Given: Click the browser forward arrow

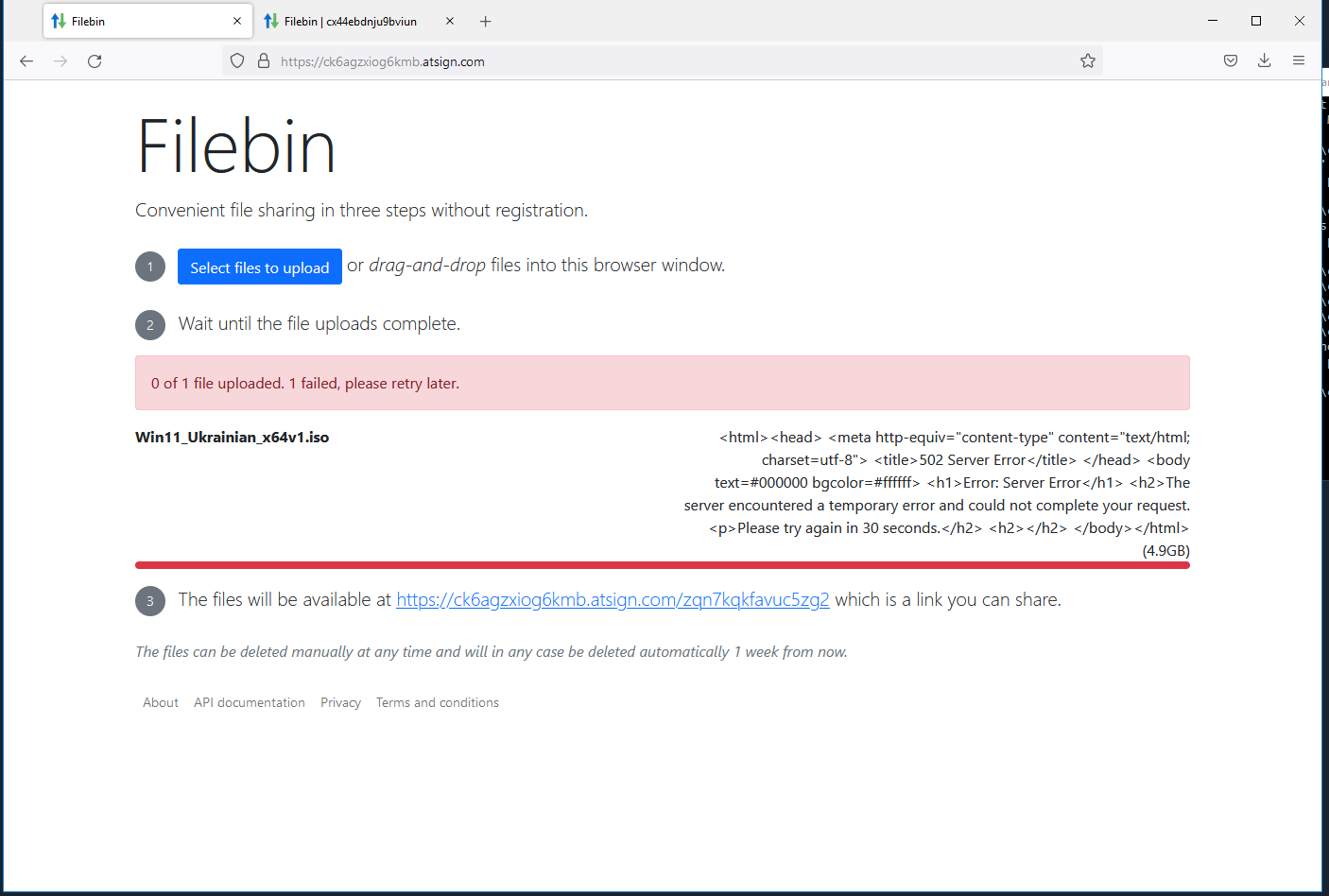Looking at the screenshot, I should coord(60,61).
